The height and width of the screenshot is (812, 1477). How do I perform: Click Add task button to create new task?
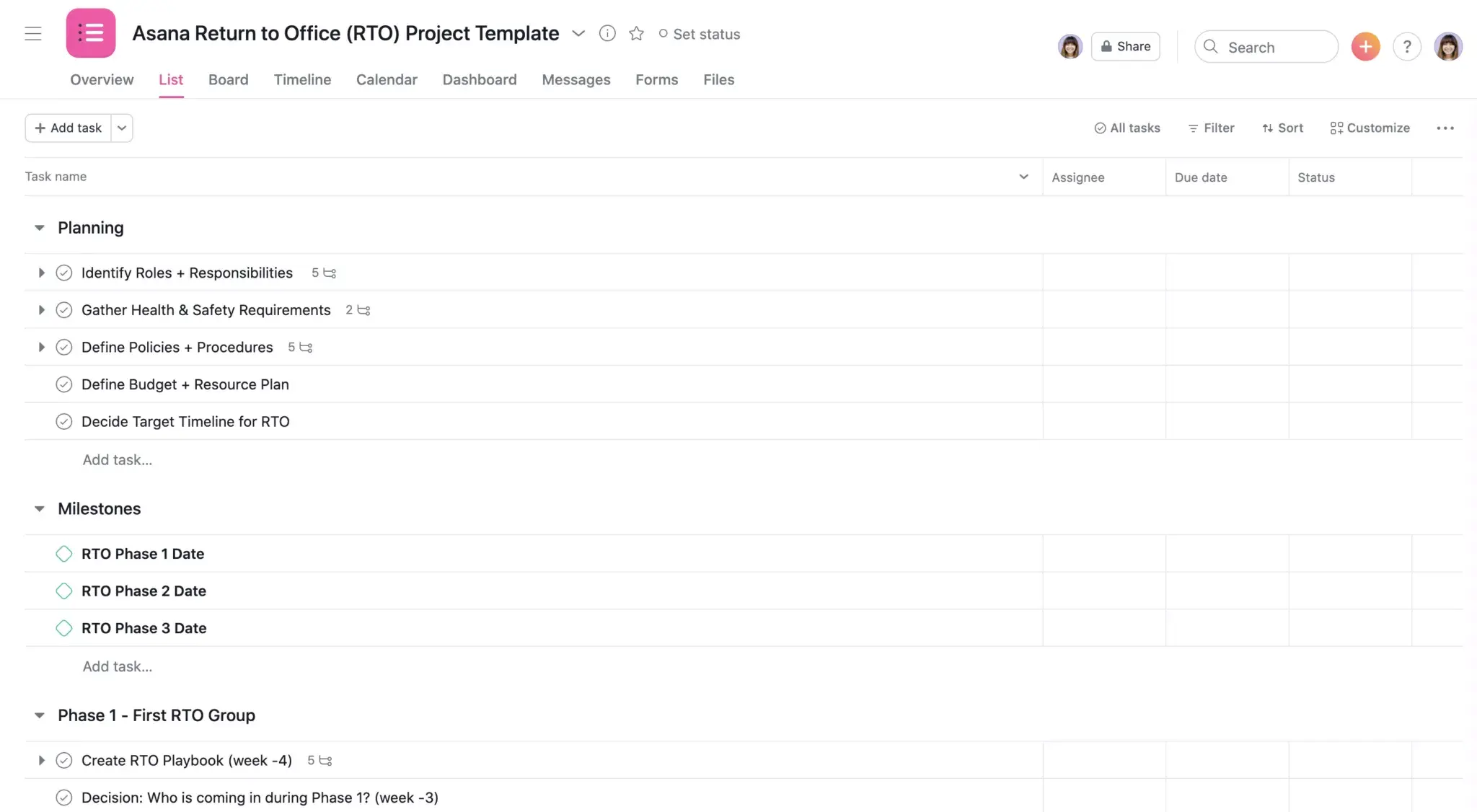[67, 127]
